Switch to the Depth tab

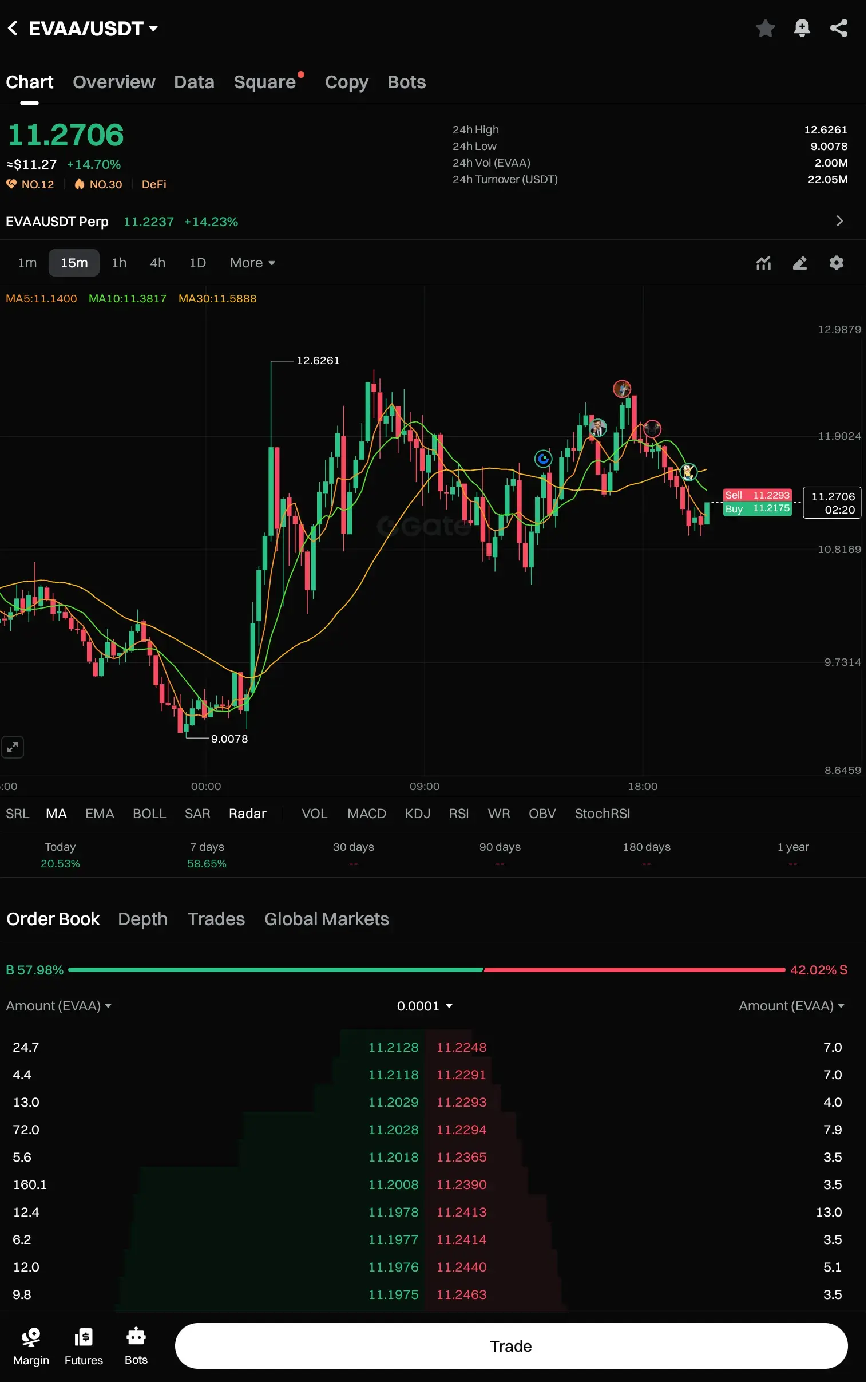143,919
